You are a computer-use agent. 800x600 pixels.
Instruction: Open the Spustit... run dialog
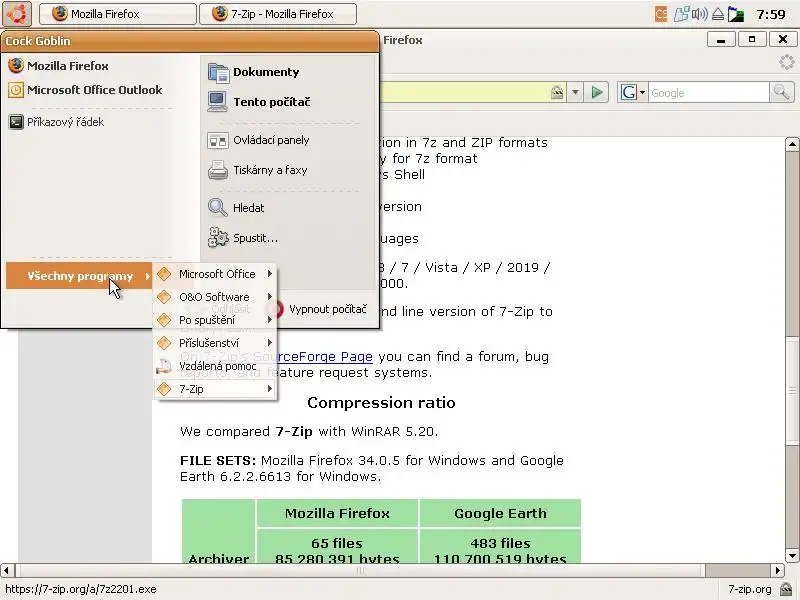click(243, 238)
